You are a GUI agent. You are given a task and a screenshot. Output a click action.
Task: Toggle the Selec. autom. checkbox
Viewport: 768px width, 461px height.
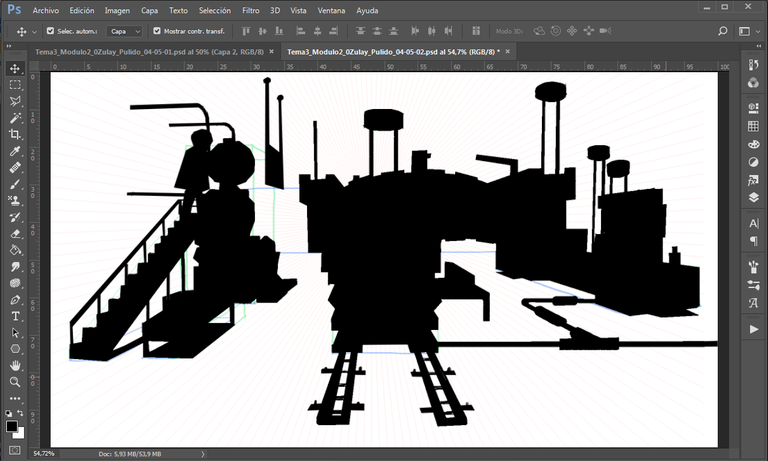[x=50, y=31]
